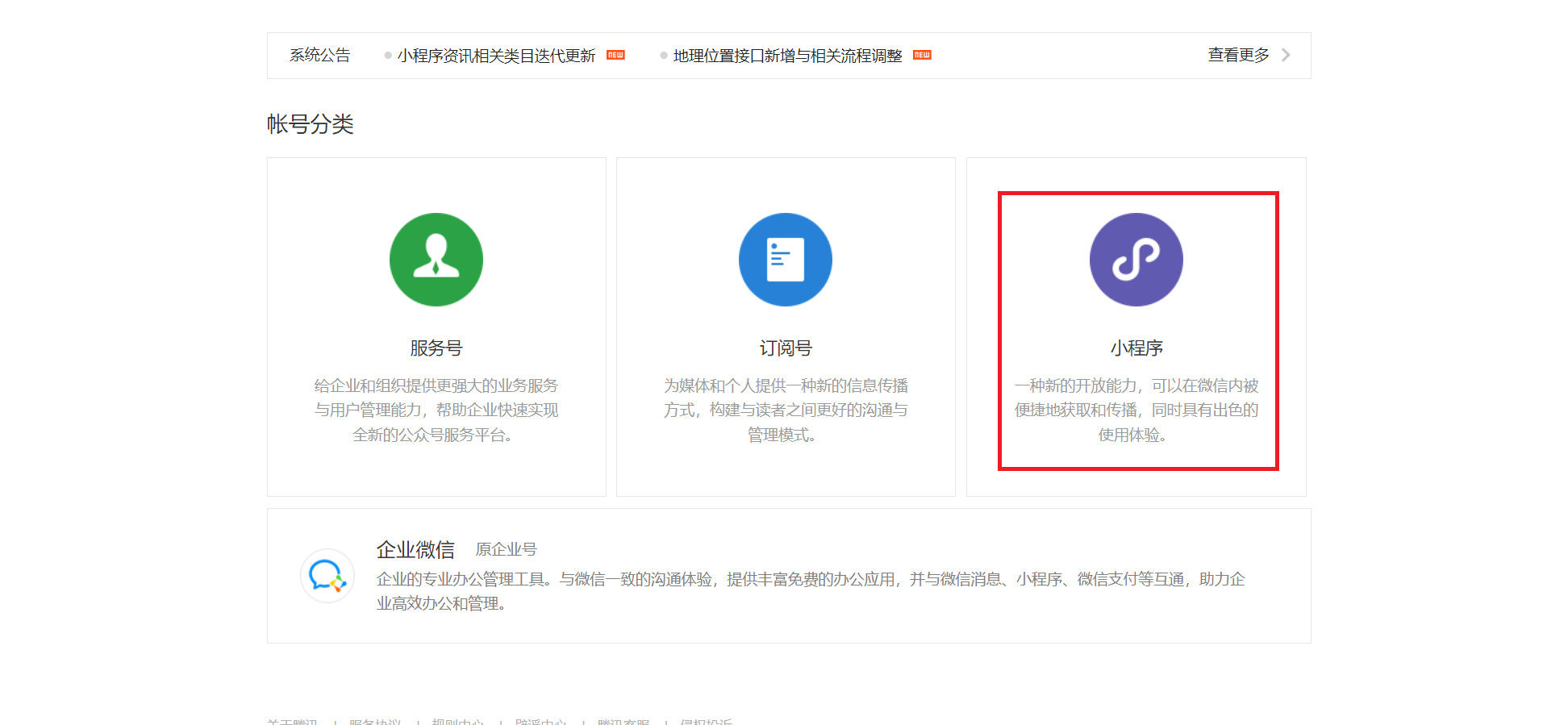1568x725 pixels.
Task: Click the chevron arrow beside 查看更多
Action: pyautogui.click(x=1286, y=55)
